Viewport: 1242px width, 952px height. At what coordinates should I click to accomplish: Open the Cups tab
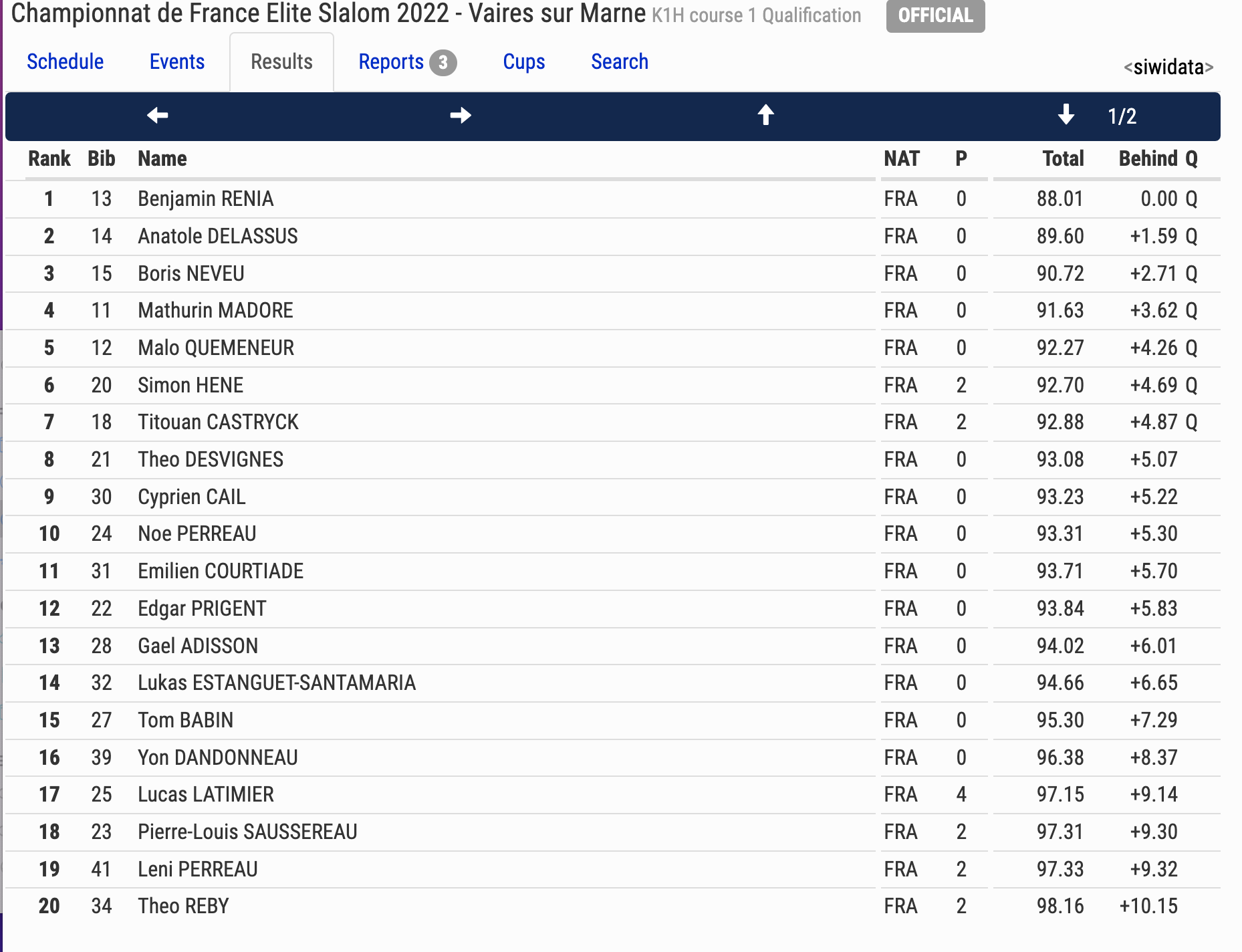524,62
